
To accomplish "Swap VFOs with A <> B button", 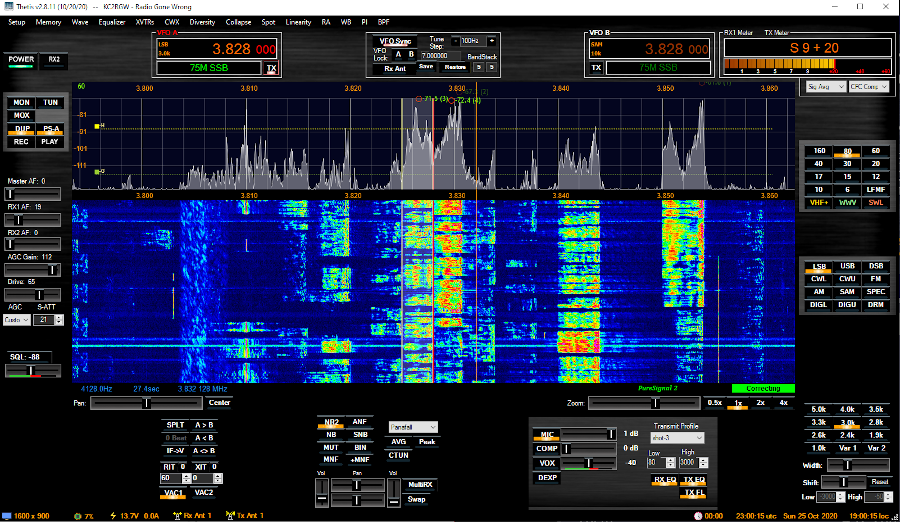I will [x=203, y=451].
